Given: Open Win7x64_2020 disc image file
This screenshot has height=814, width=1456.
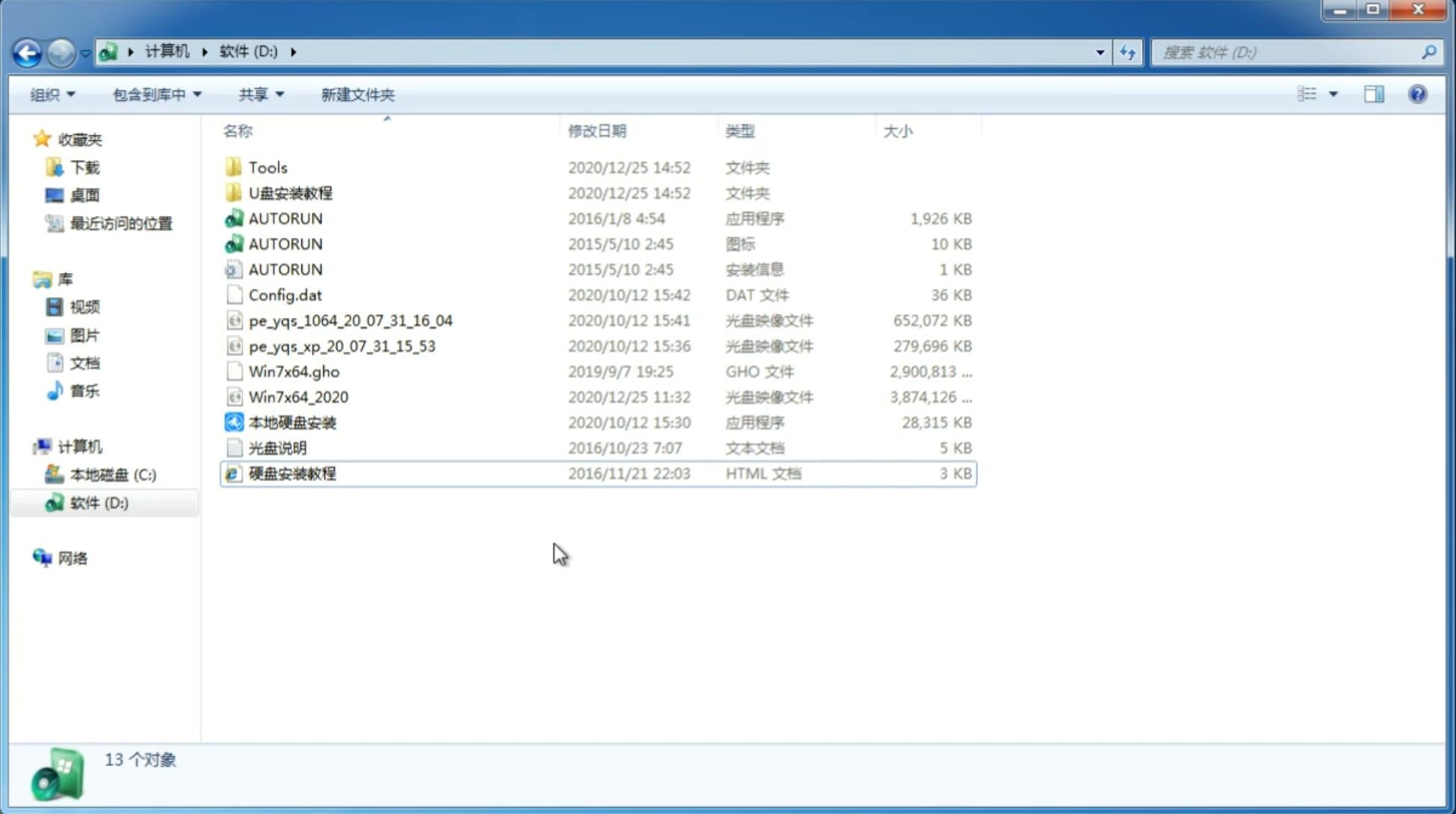Looking at the screenshot, I should tap(298, 397).
